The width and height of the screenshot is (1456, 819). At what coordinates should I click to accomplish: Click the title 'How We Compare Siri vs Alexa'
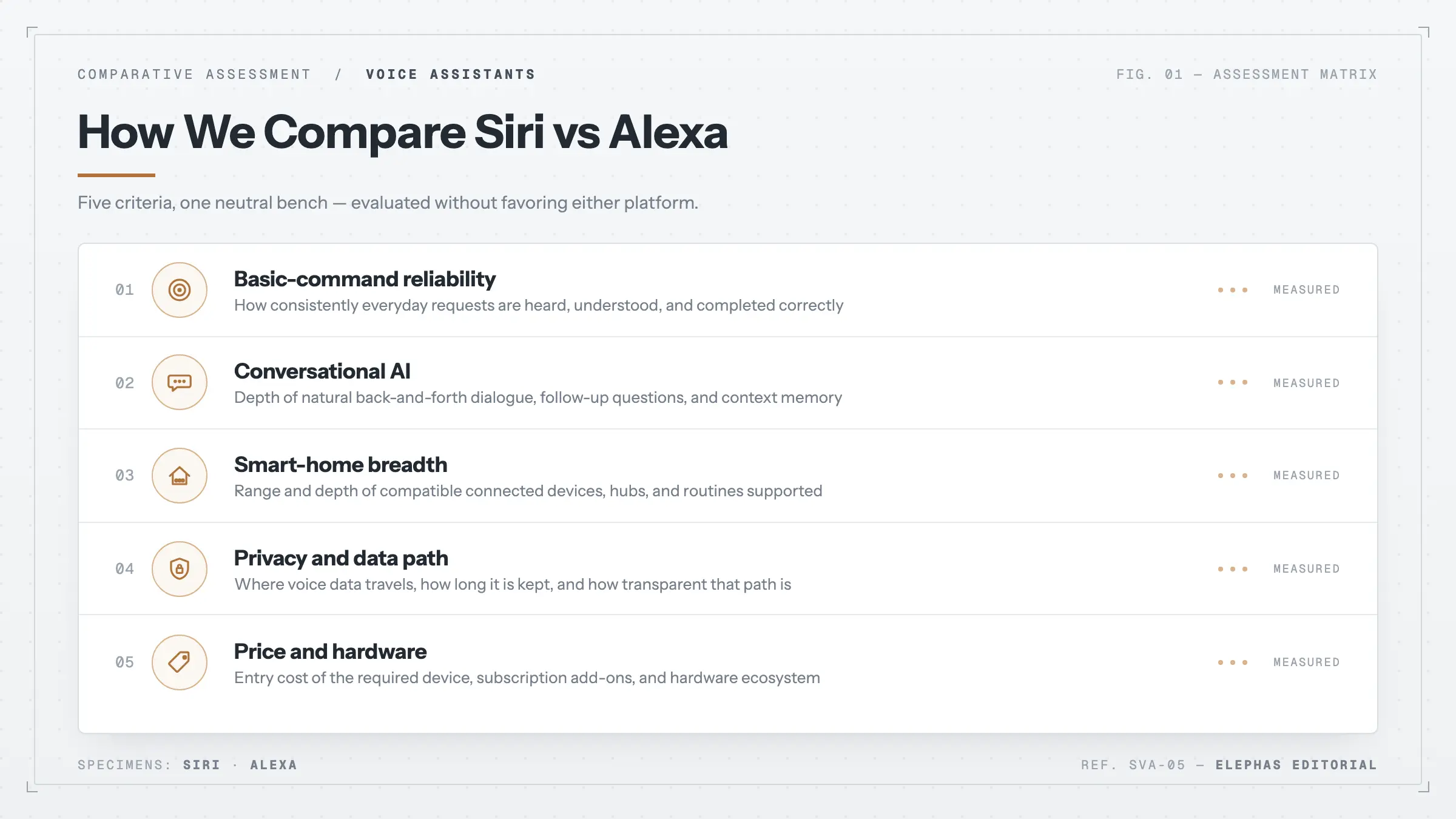pos(403,132)
